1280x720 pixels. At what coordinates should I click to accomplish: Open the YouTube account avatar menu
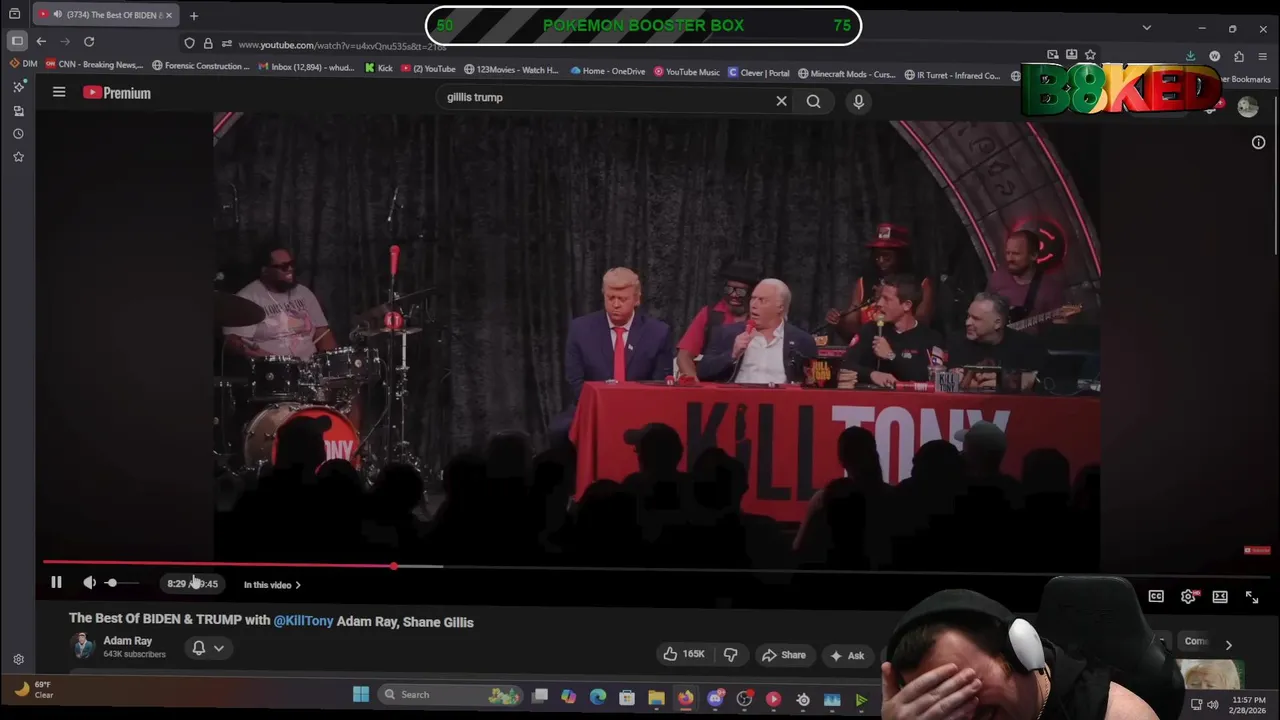pos(1247,107)
